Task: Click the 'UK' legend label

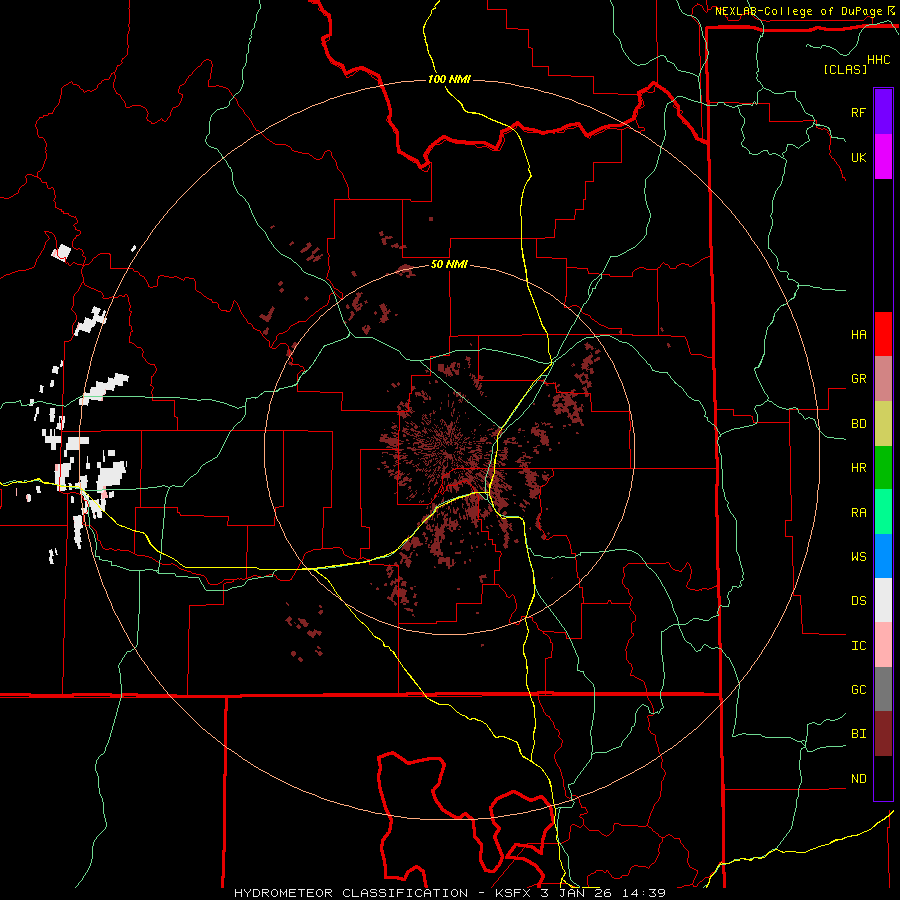Action: (858, 157)
